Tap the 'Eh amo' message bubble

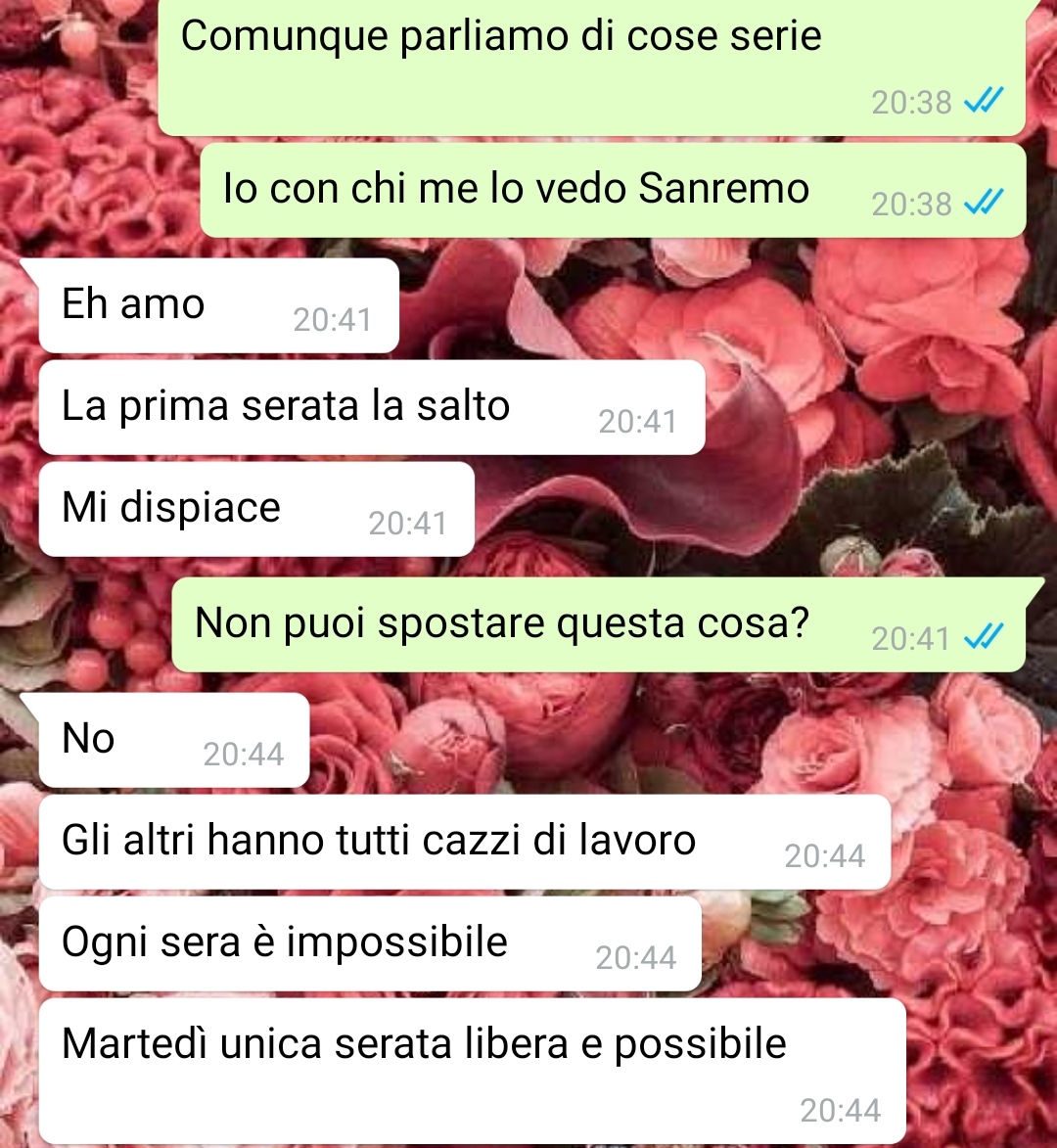coord(218,305)
